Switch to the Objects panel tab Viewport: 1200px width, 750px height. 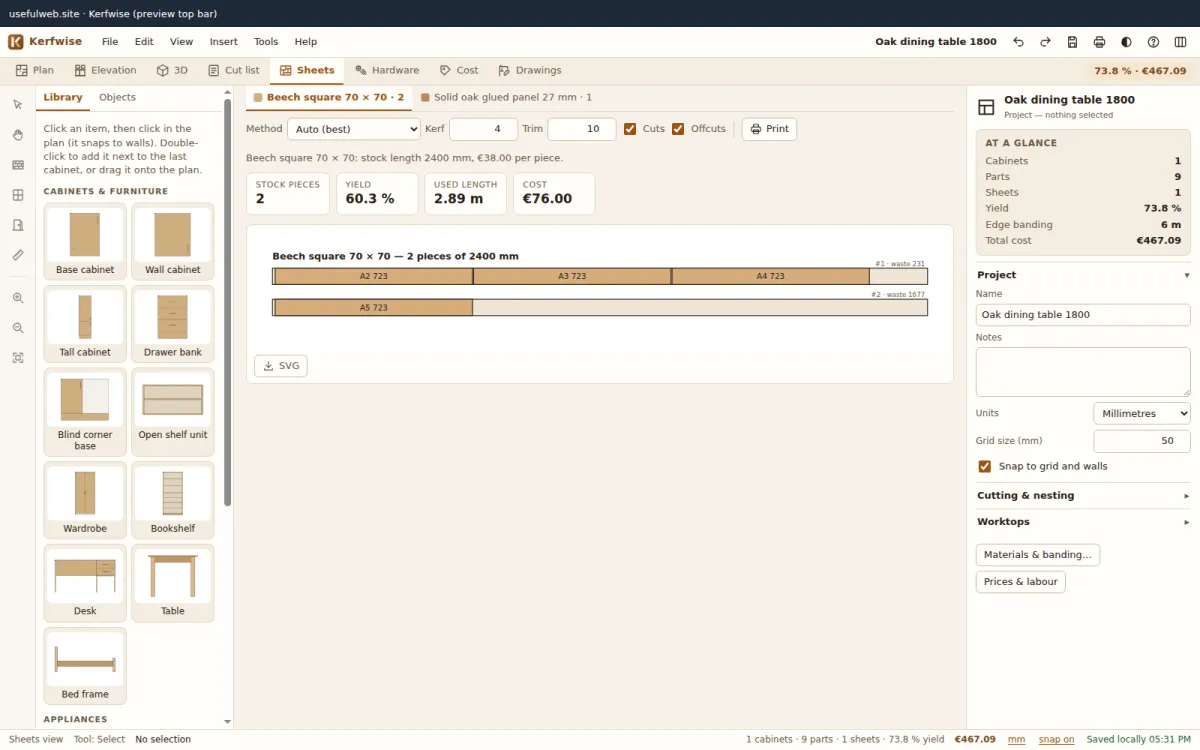coord(117,98)
